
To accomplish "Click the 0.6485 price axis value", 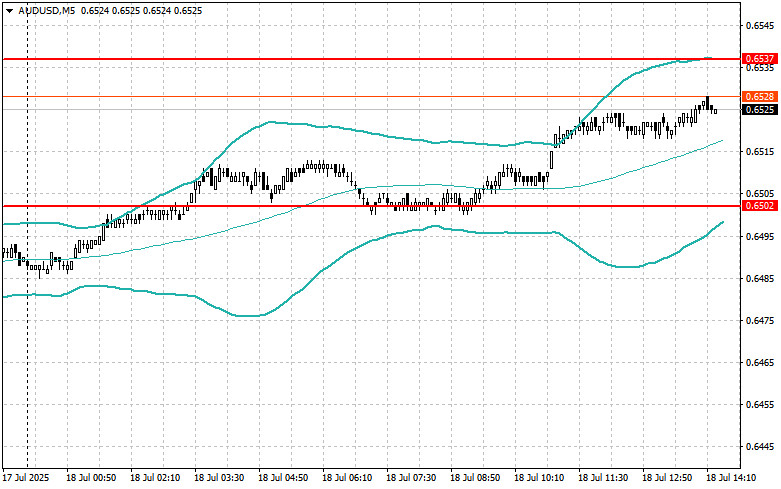I will pos(761,278).
